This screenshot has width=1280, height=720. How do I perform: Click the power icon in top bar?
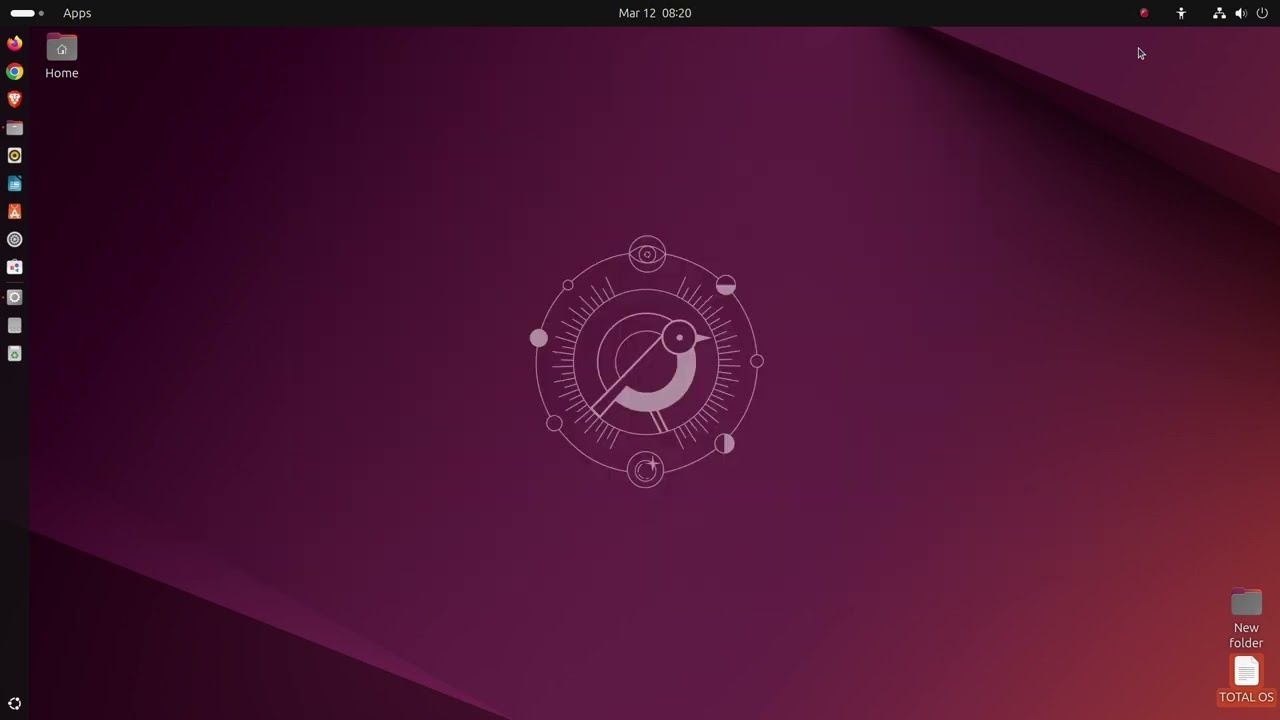1262,13
